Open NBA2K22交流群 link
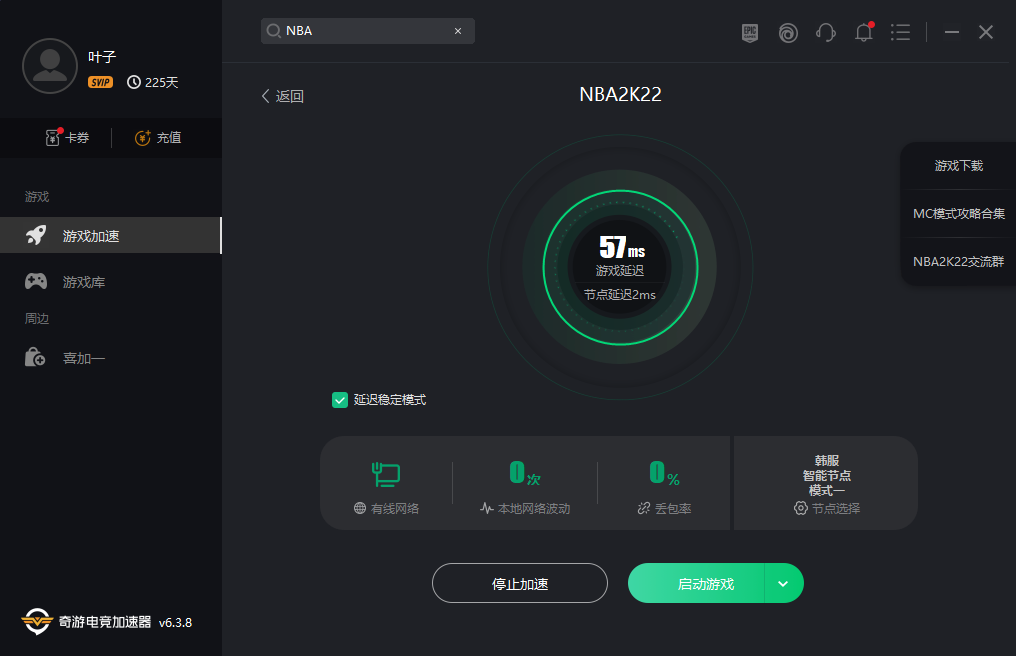This screenshot has height=656, width=1016. coord(958,261)
